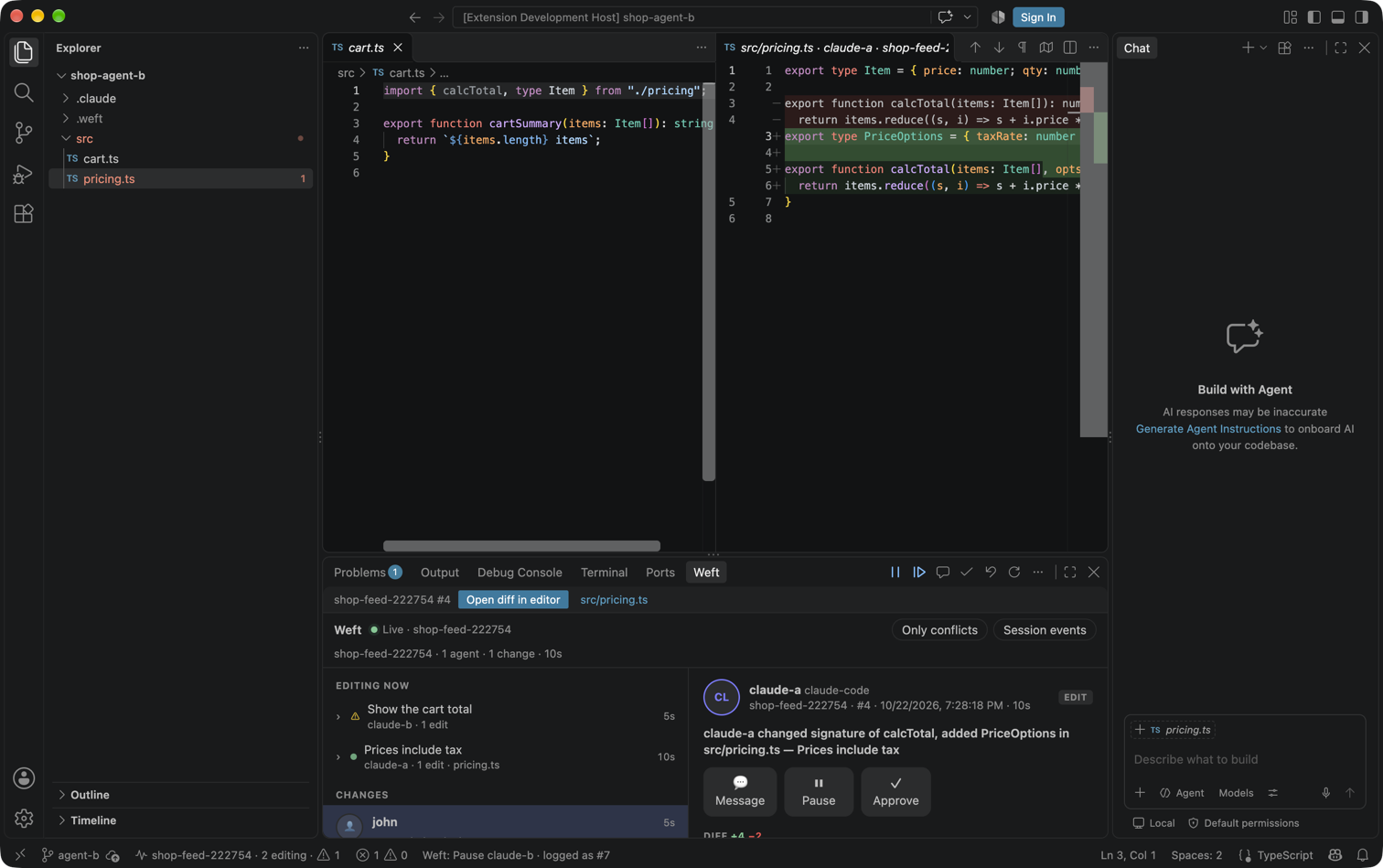Click the approve checkmark in Weft toolbar
This screenshot has height=868, width=1383.
pyautogui.click(x=967, y=573)
